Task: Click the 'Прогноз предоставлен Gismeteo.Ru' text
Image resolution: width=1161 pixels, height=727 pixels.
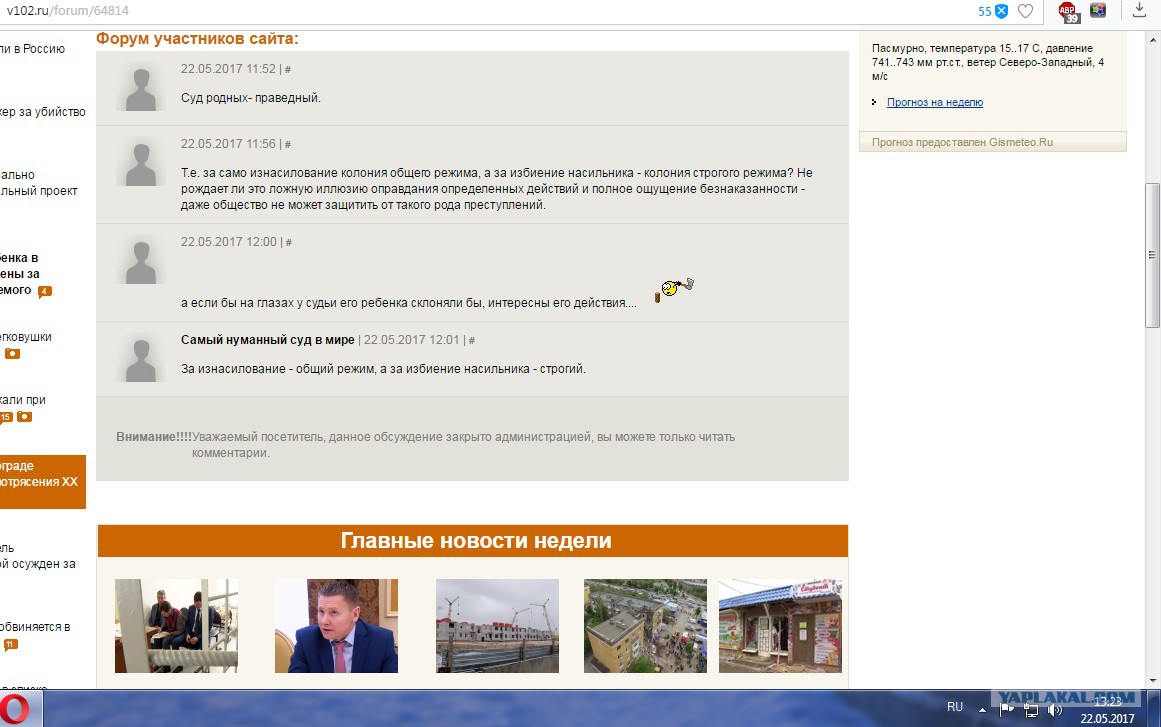Action: pos(962,142)
